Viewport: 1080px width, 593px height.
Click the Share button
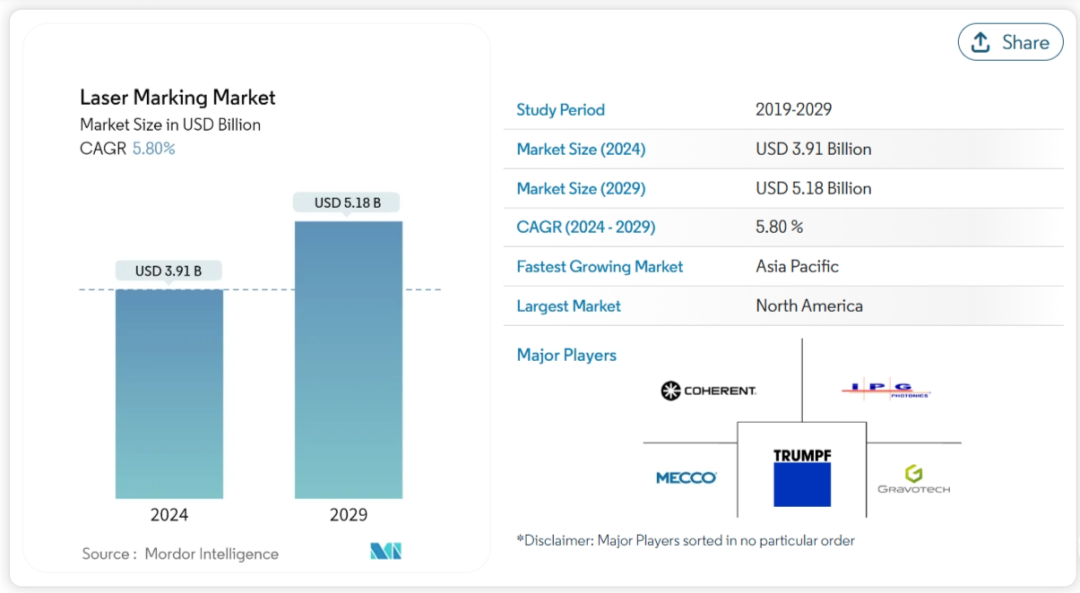click(x=1010, y=42)
